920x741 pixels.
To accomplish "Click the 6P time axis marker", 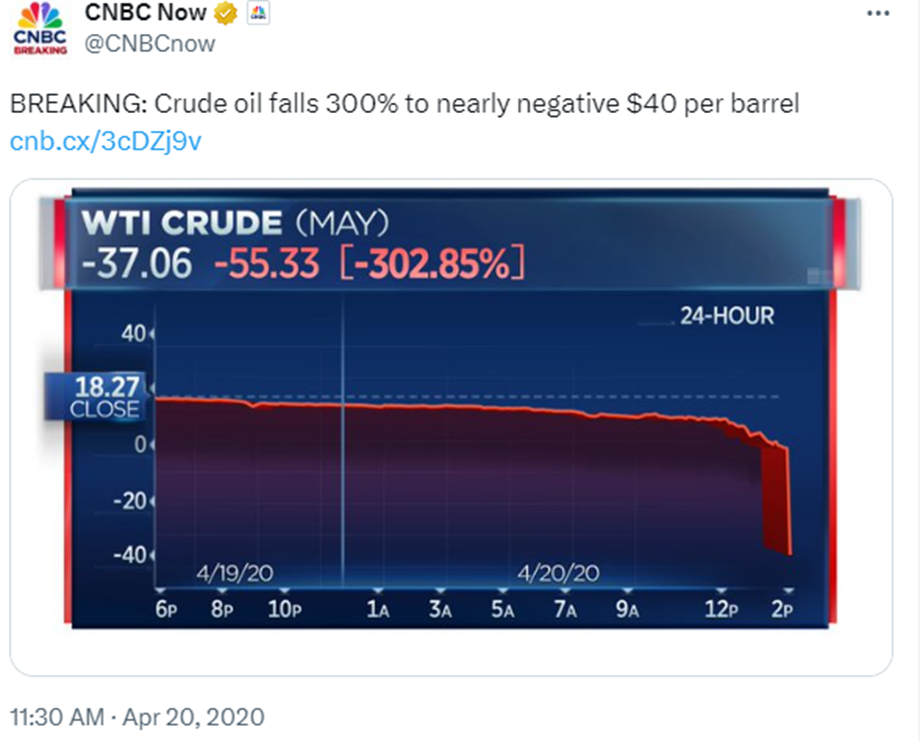I will pos(166,610).
